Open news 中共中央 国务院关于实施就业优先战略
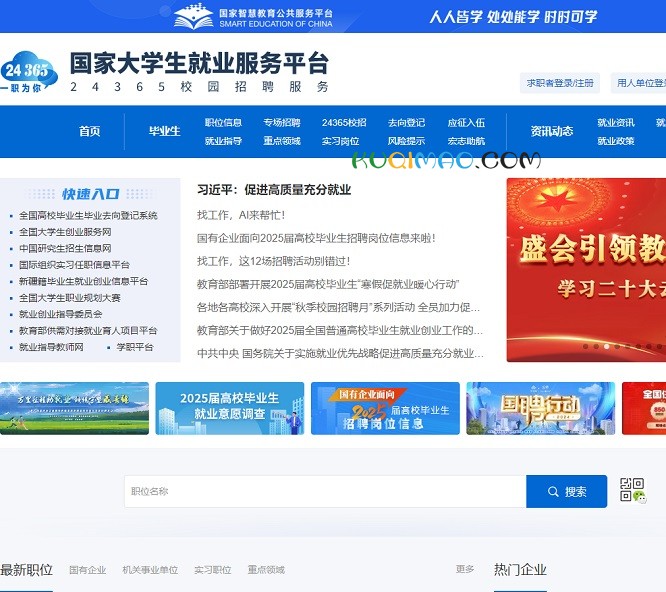The image size is (666, 592). point(340,353)
